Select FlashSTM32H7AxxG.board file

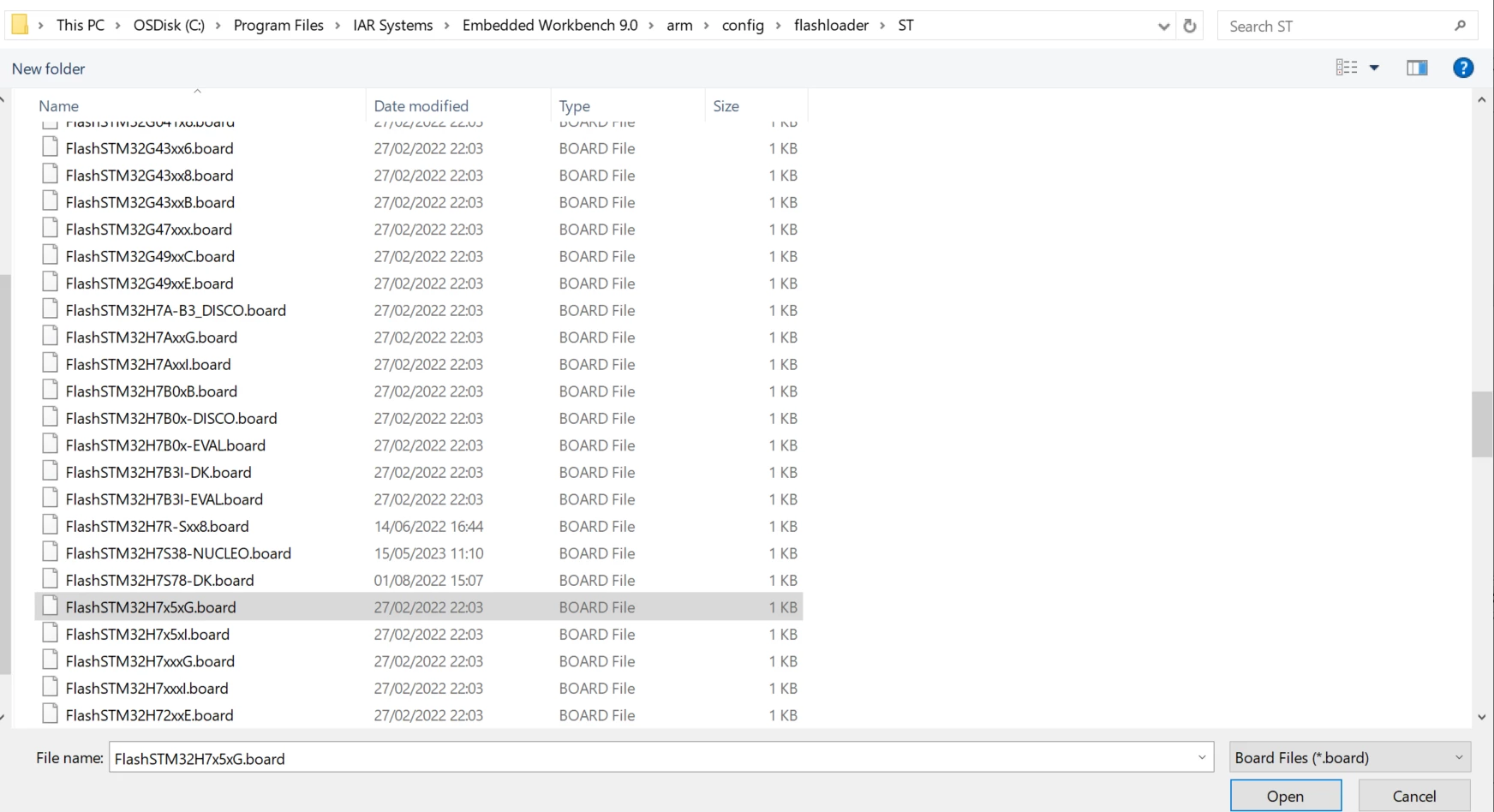tap(419, 337)
